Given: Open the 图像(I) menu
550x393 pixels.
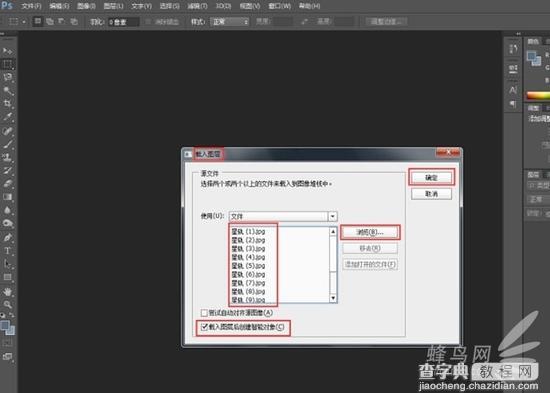Looking at the screenshot, I should [86, 6].
